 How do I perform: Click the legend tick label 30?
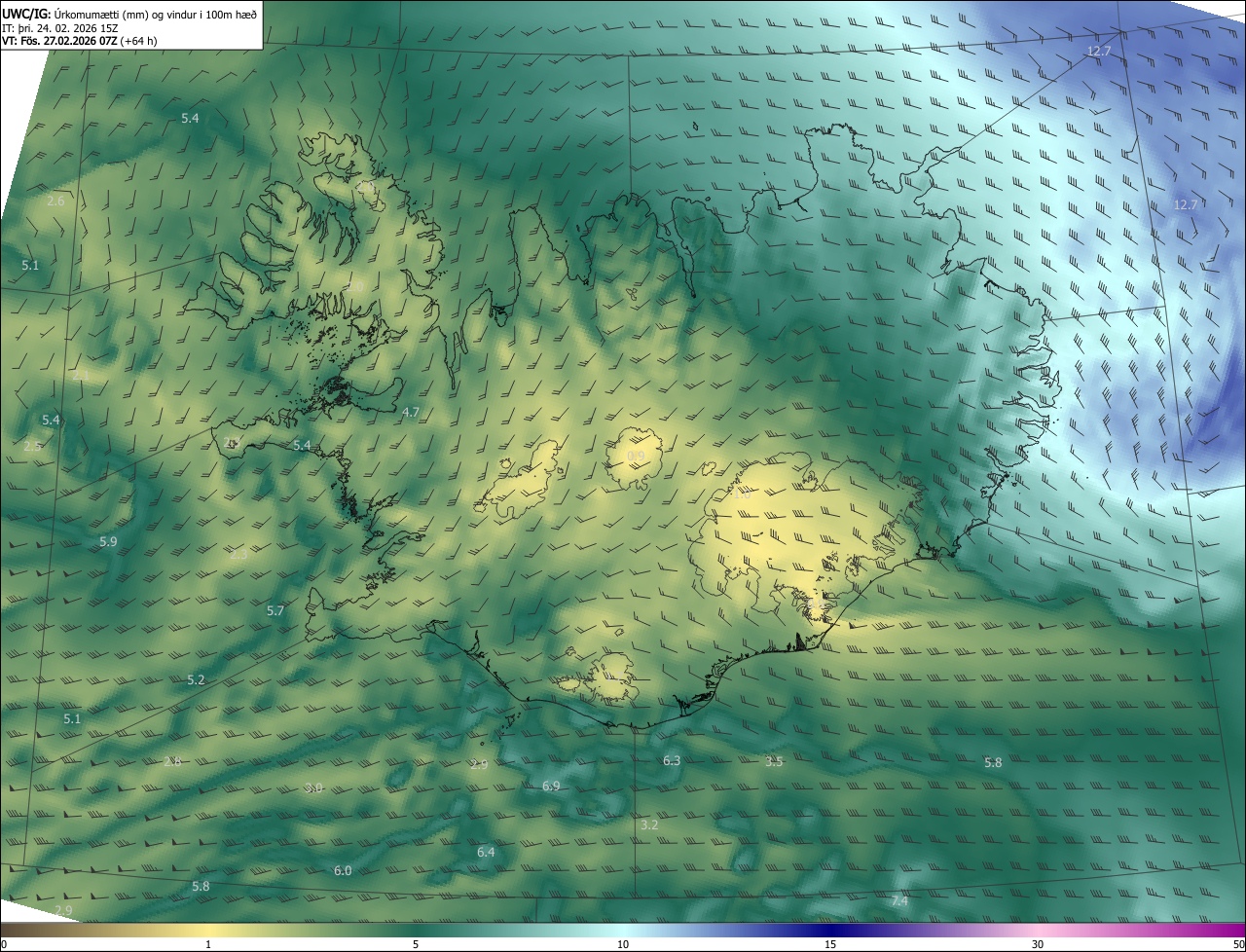click(x=1038, y=944)
